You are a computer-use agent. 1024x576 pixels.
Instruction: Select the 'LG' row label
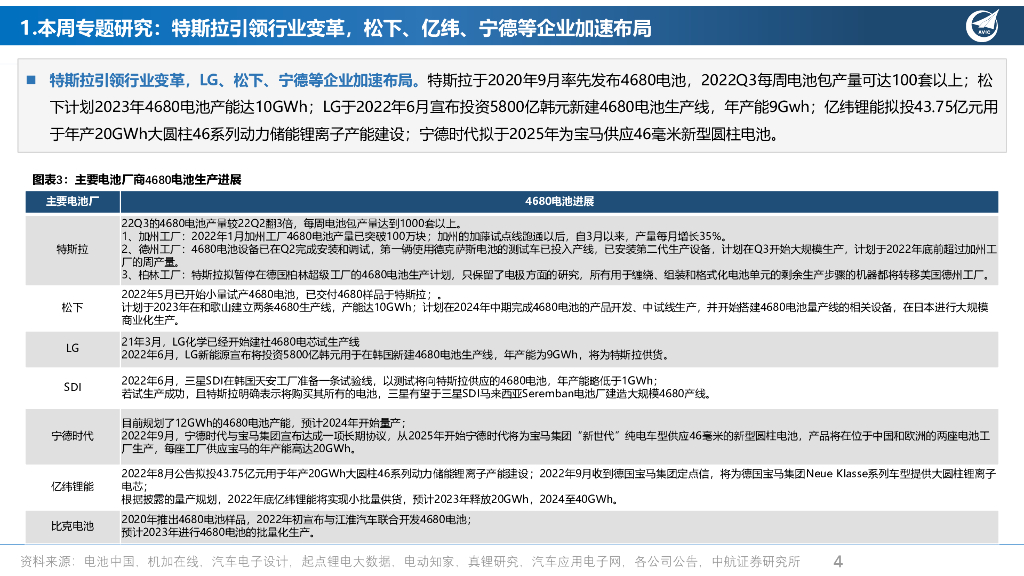pyautogui.click(x=72, y=348)
